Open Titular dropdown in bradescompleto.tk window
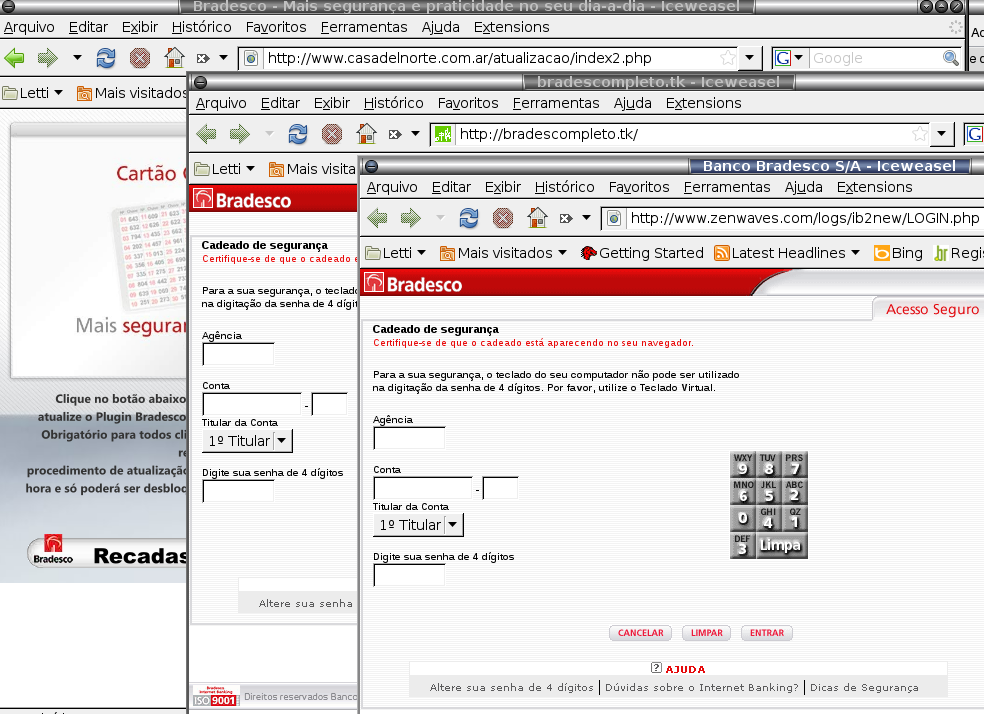 pyautogui.click(x=282, y=440)
